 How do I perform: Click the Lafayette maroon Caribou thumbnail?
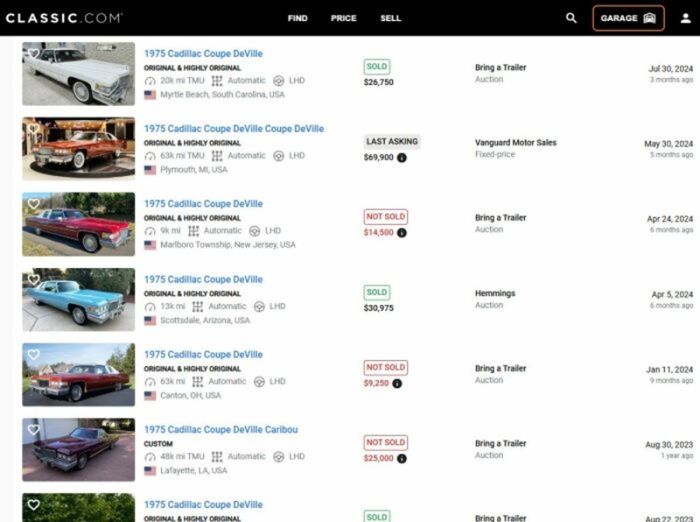tap(78, 450)
